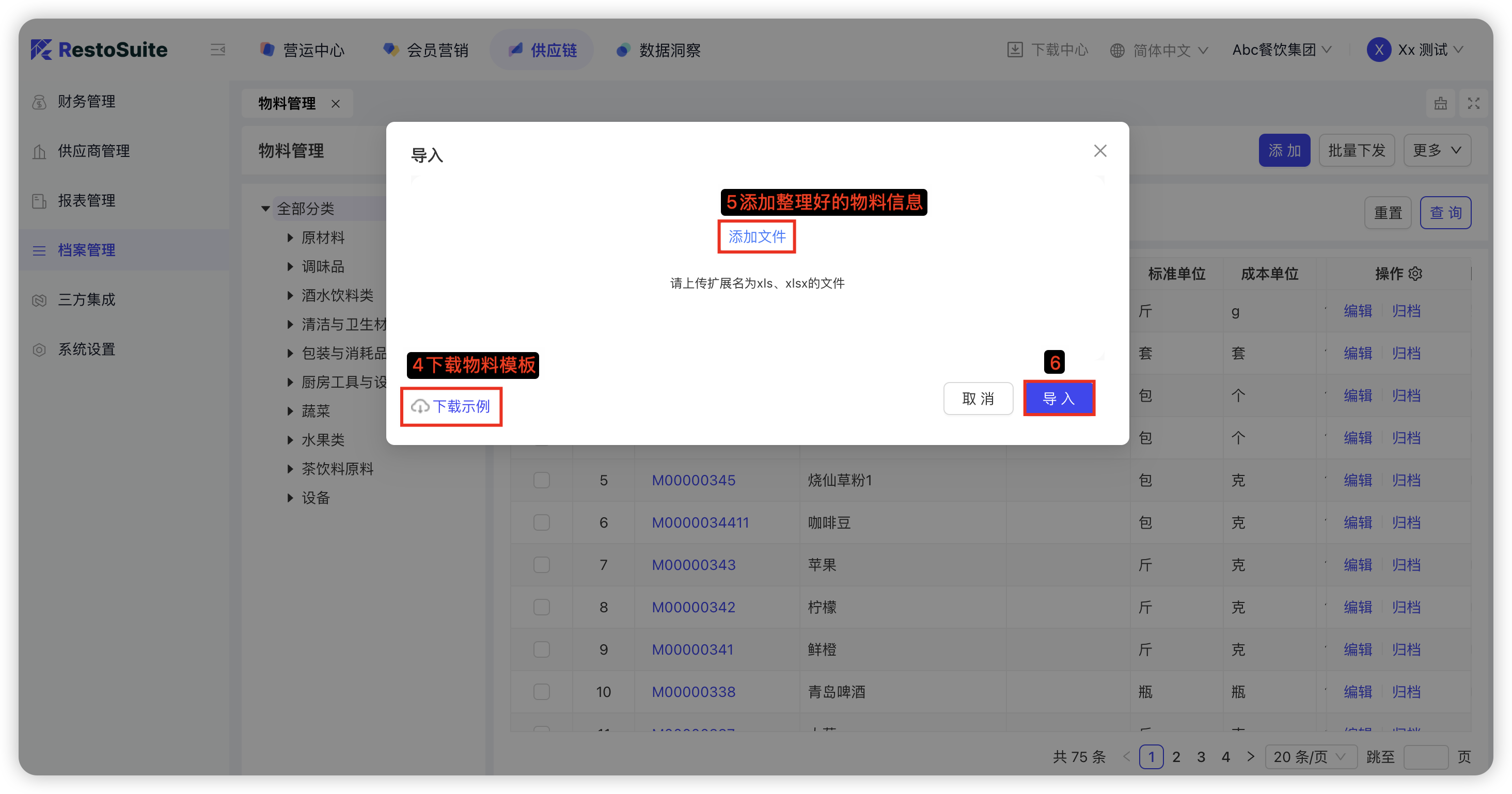Select the checkbox for 青岛啤酒 row
This screenshot has height=794, width=1512.
(x=541, y=692)
